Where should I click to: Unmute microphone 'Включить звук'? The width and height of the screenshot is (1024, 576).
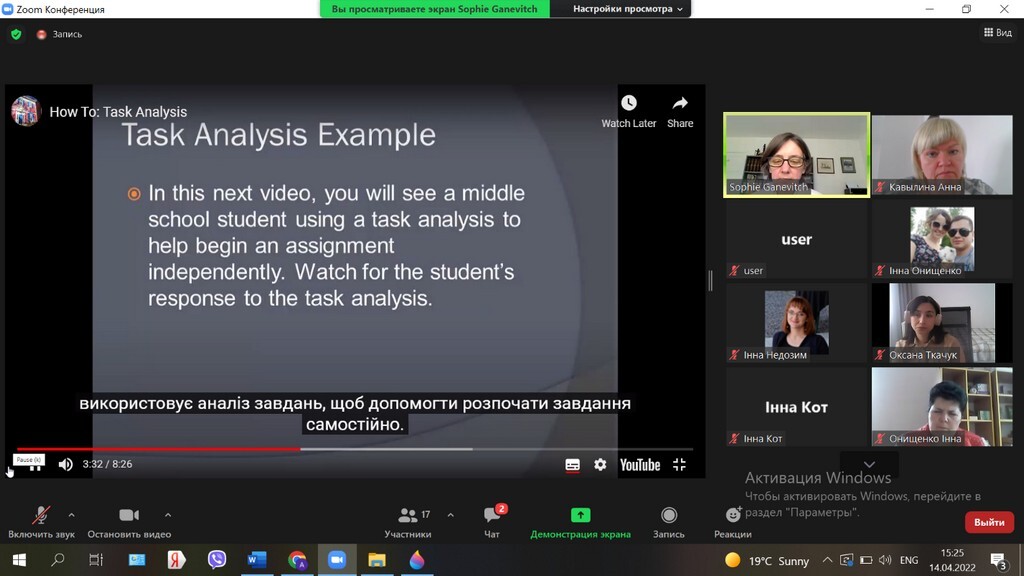pos(41,522)
